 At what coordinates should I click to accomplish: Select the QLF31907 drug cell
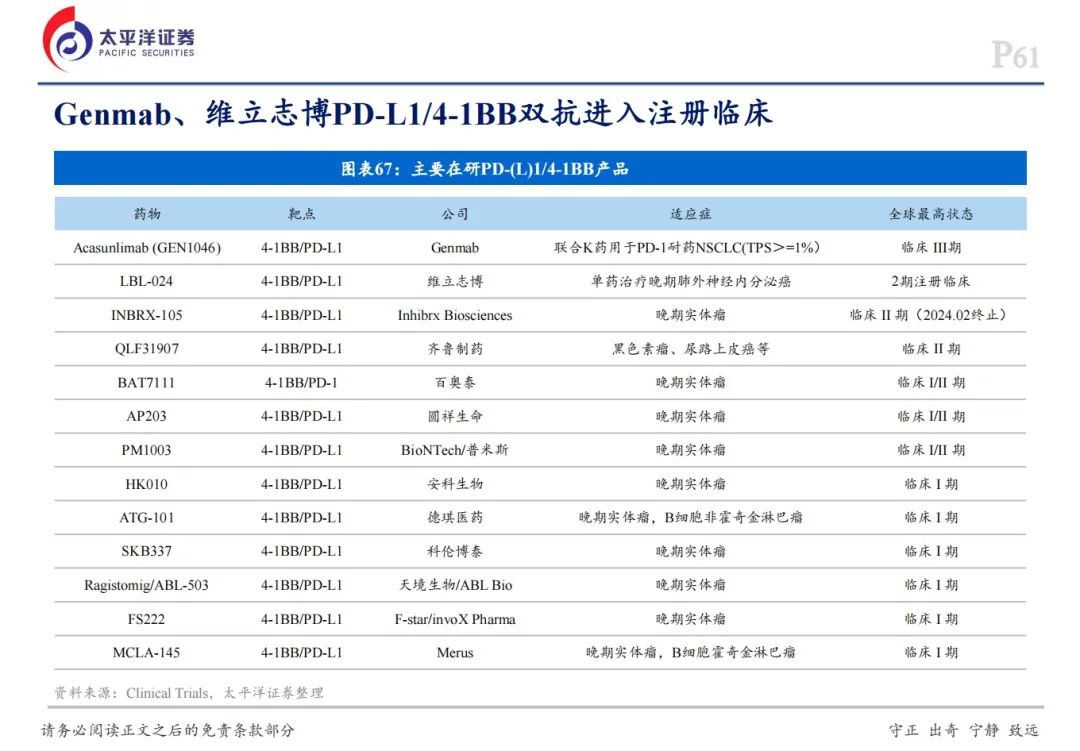click(x=147, y=349)
